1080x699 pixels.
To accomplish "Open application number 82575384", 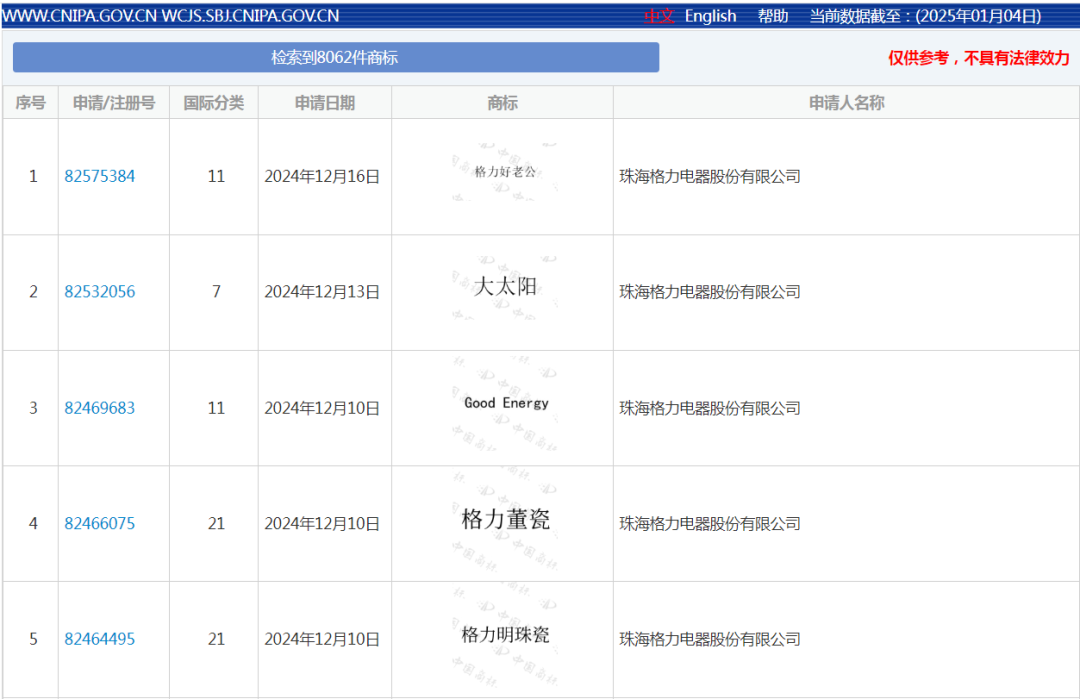I will click(100, 176).
